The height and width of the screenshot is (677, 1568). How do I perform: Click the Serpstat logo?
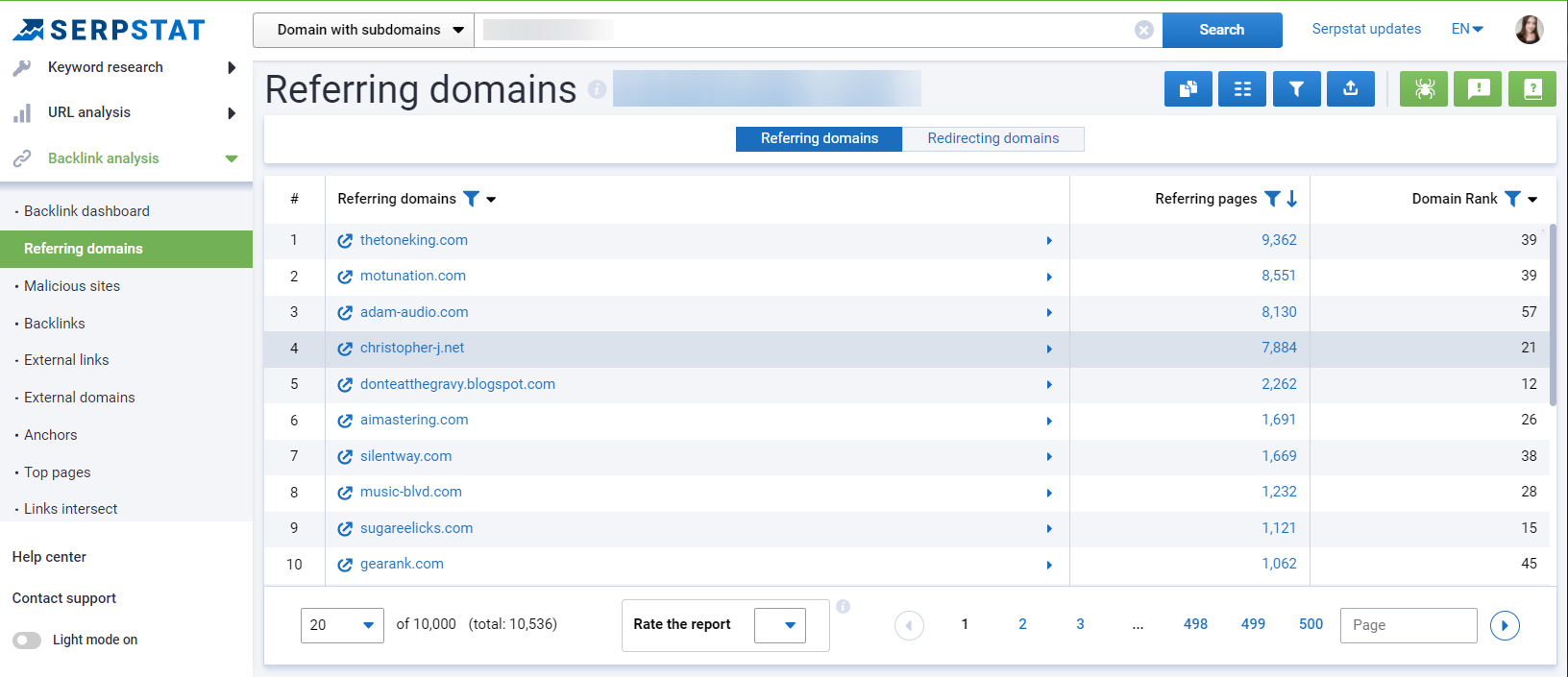pyautogui.click(x=109, y=30)
